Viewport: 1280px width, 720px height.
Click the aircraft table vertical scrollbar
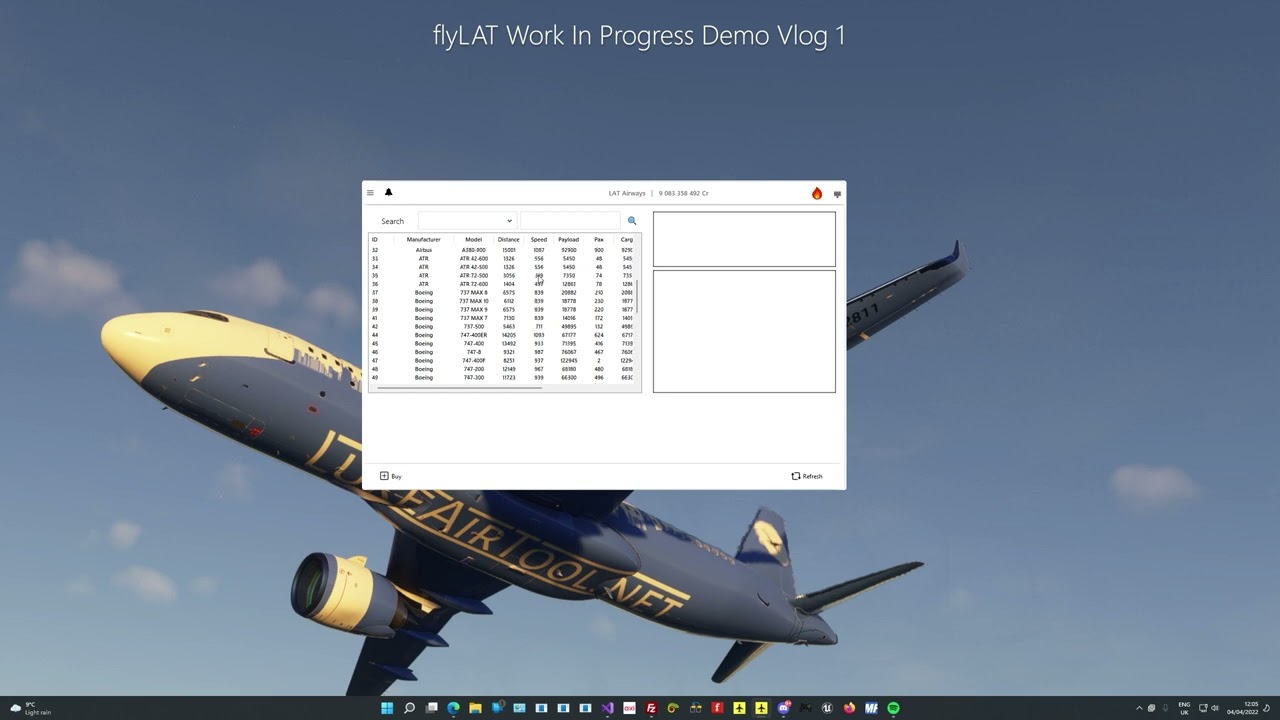click(638, 298)
